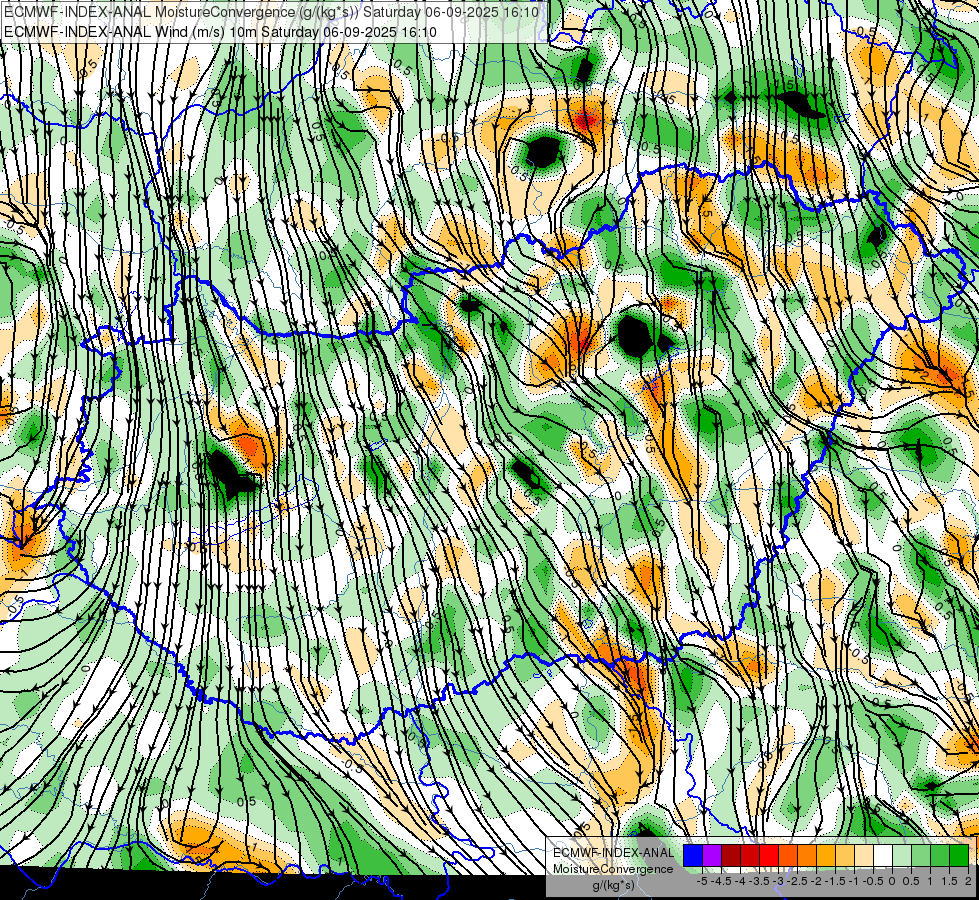
Task: Click the legend label MoistureConvergence
Action: tap(613, 869)
